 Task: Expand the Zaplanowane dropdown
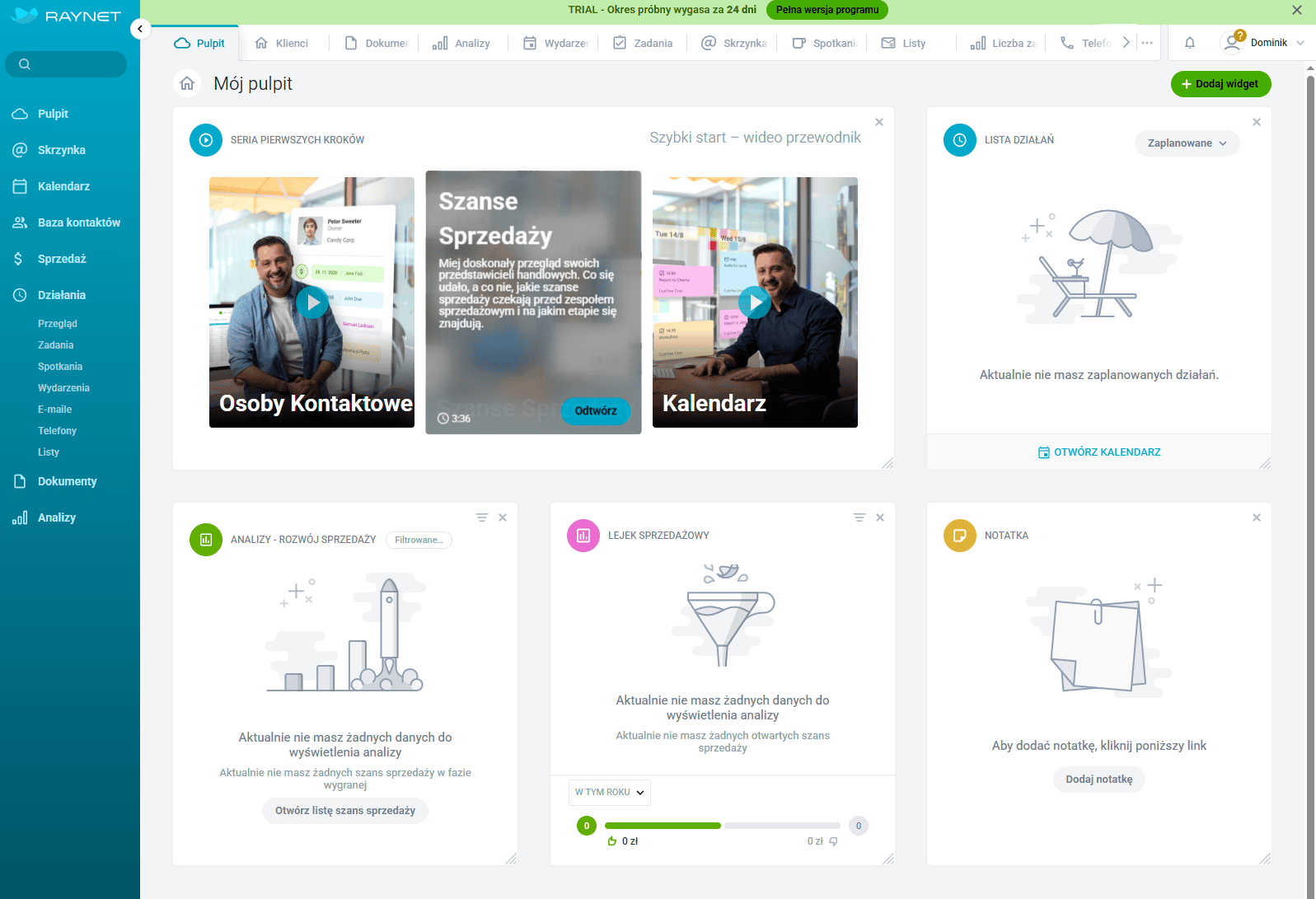point(1187,143)
